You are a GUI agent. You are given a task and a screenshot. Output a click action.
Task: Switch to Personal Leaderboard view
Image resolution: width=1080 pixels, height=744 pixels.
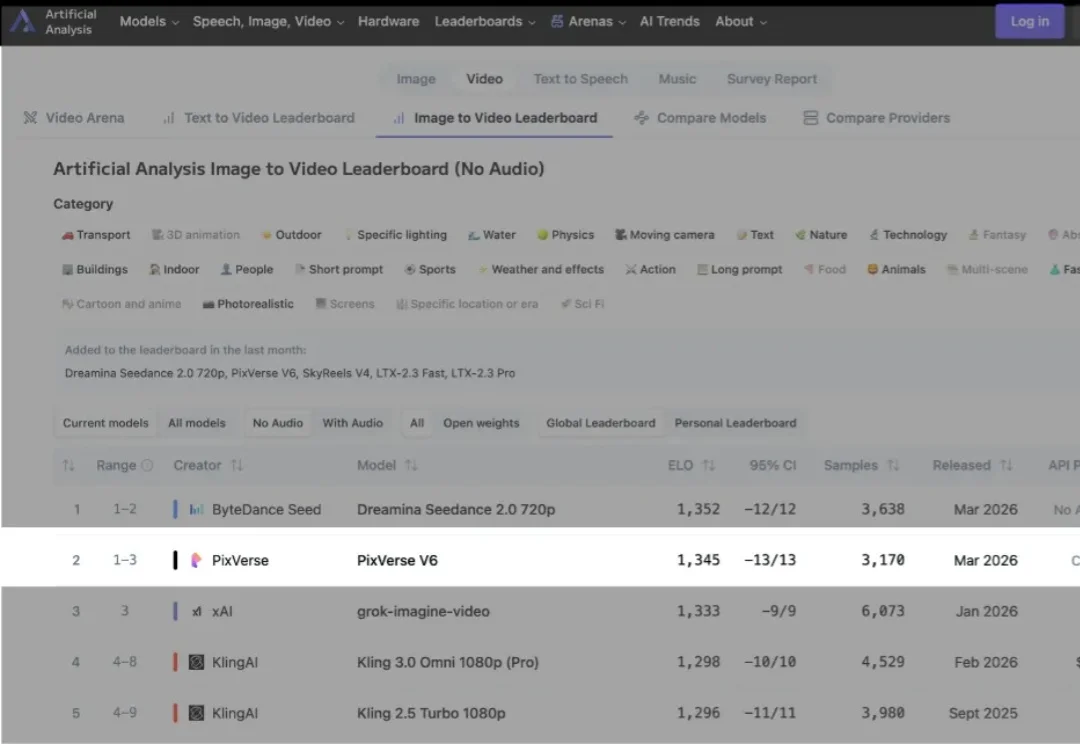735,422
